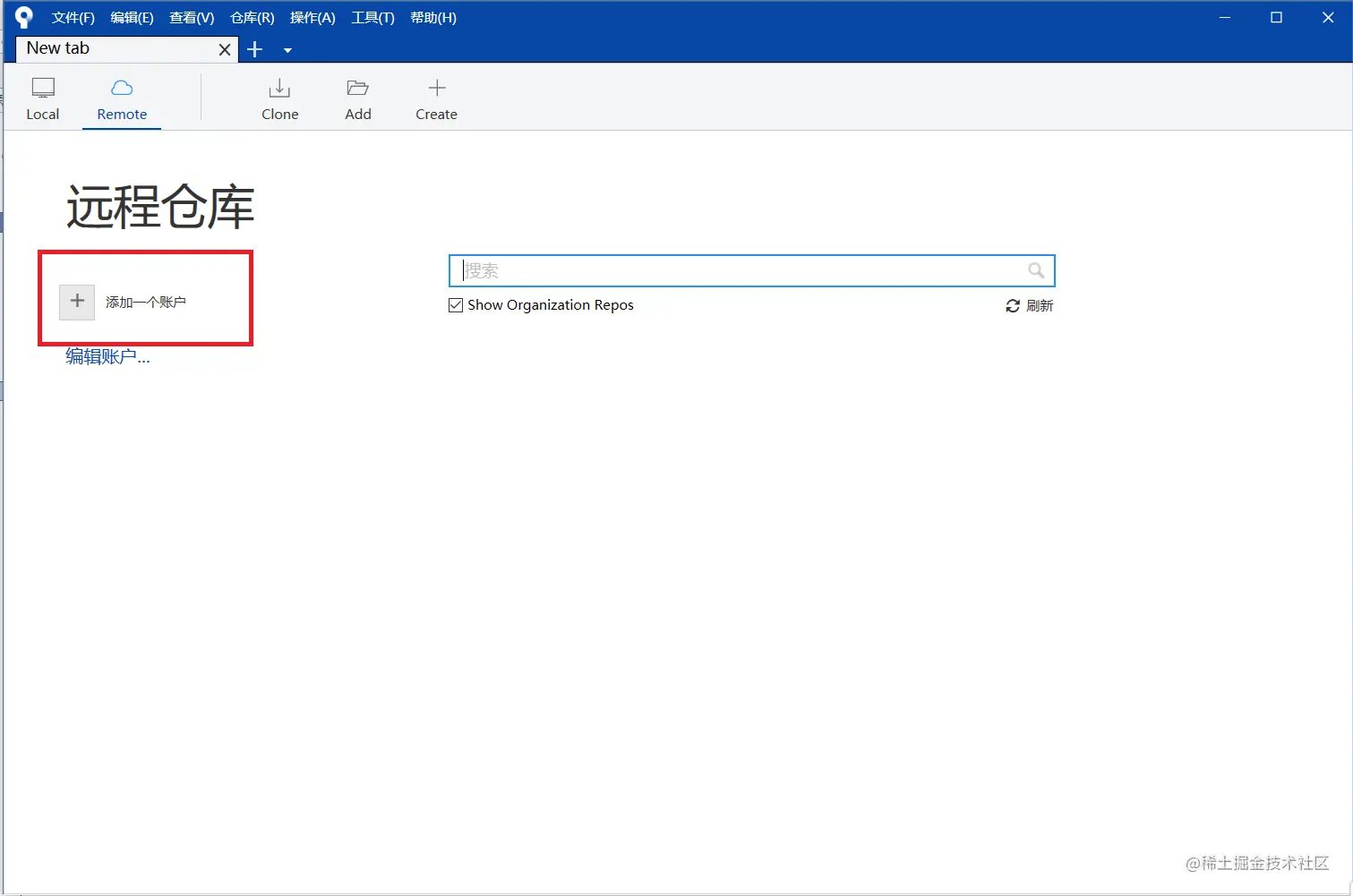
Task: Click the 刷新 refresh button
Action: [1029, 306]
